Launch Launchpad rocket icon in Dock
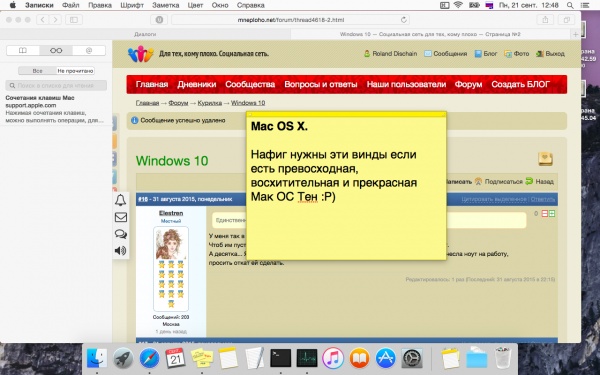Screen dimensions: 600x375 [x=123, y=358]
